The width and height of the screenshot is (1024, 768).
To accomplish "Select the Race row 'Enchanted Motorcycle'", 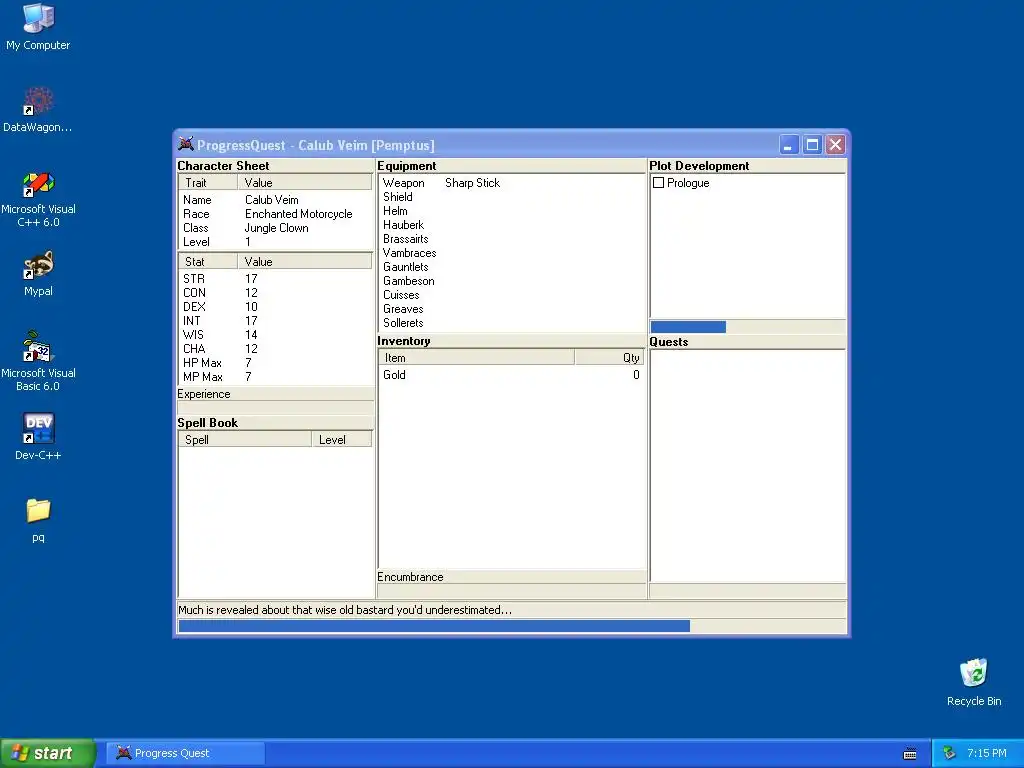I will coord(275,214).
